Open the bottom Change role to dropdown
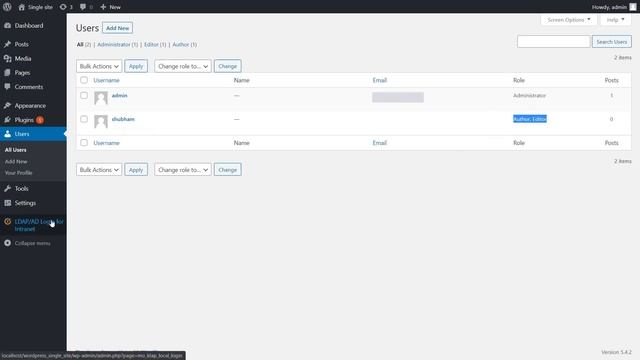 coord(182,170)
